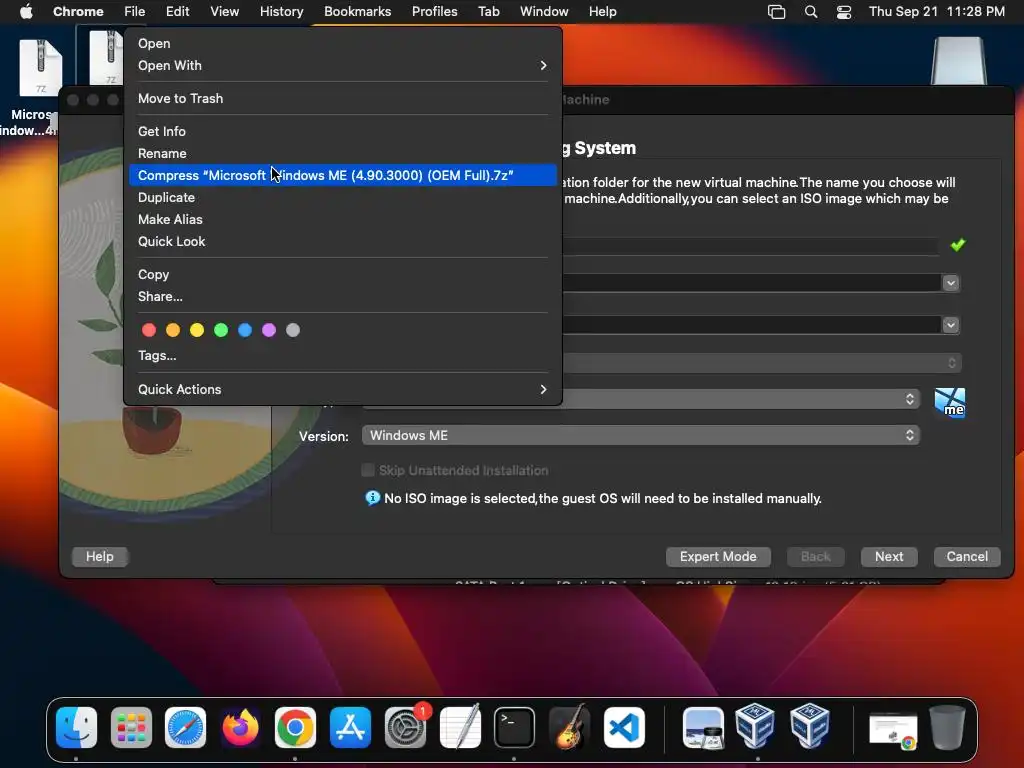1024x768 pixels.
Task: Open the History menu
Action: pos(281,11)
